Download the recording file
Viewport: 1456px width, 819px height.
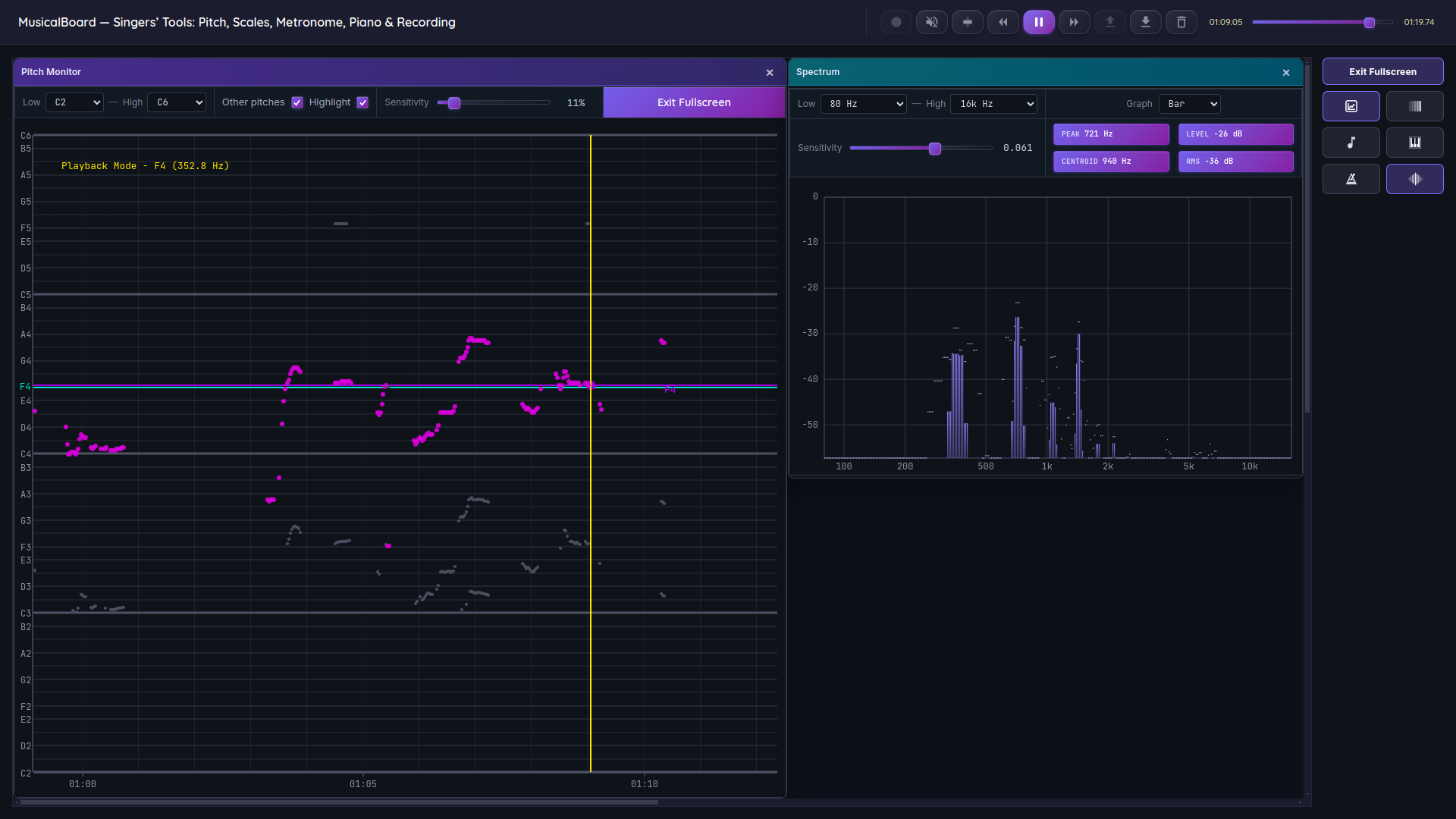tap(1145, 22)
